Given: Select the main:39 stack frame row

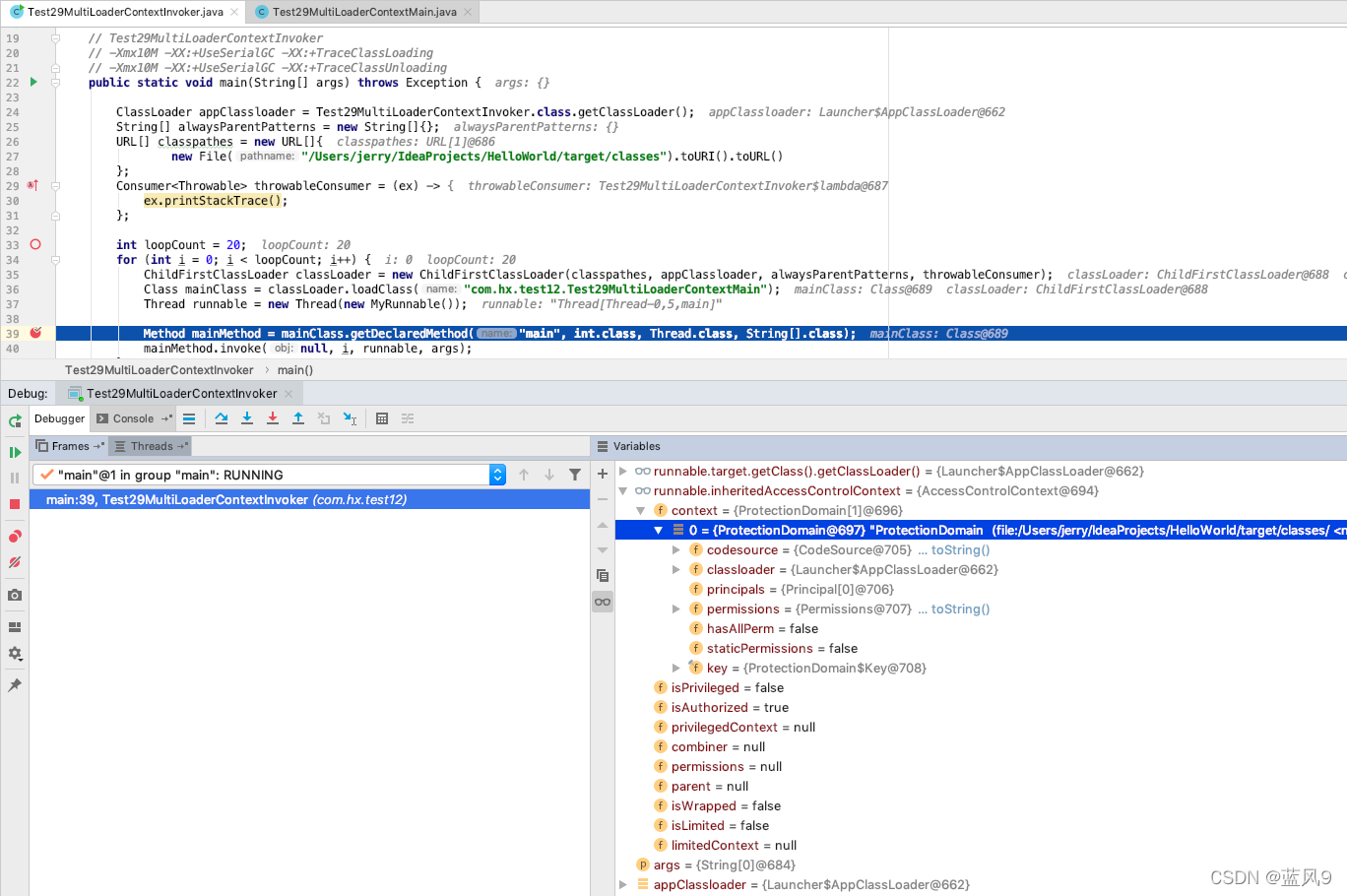Looking at the screenshot, I should pos(309,500).
